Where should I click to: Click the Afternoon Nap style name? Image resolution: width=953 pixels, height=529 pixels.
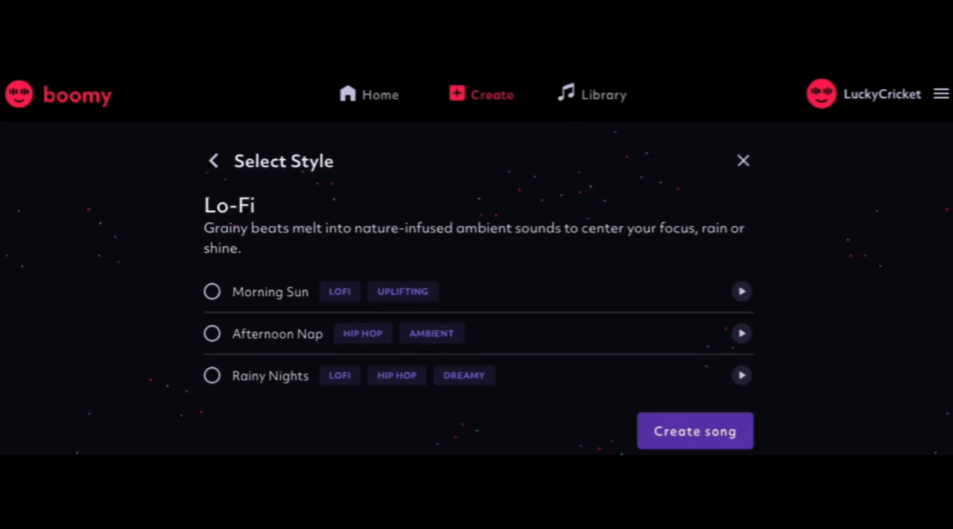(277, 334)
